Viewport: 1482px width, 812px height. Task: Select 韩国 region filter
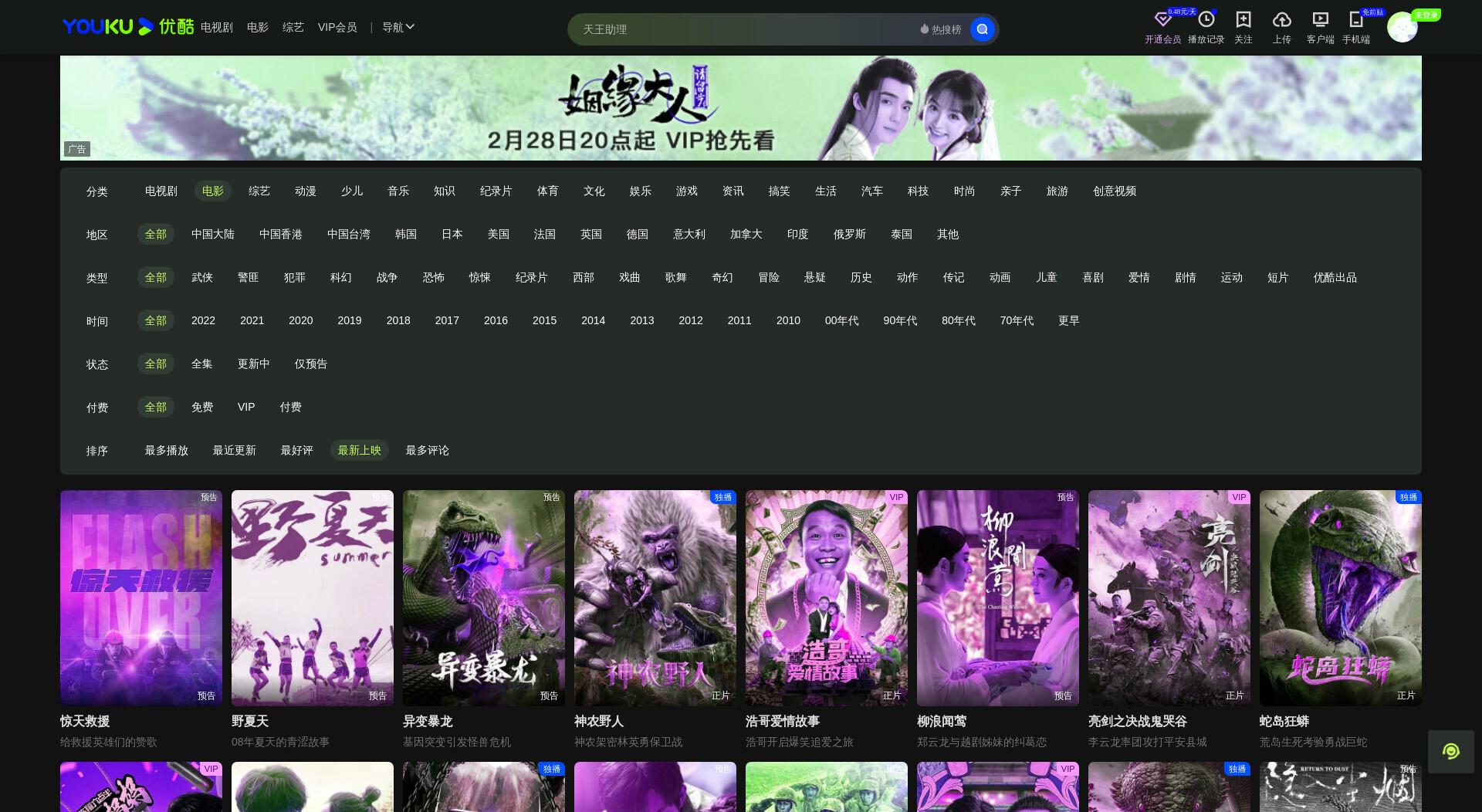(x=405, y=234)
